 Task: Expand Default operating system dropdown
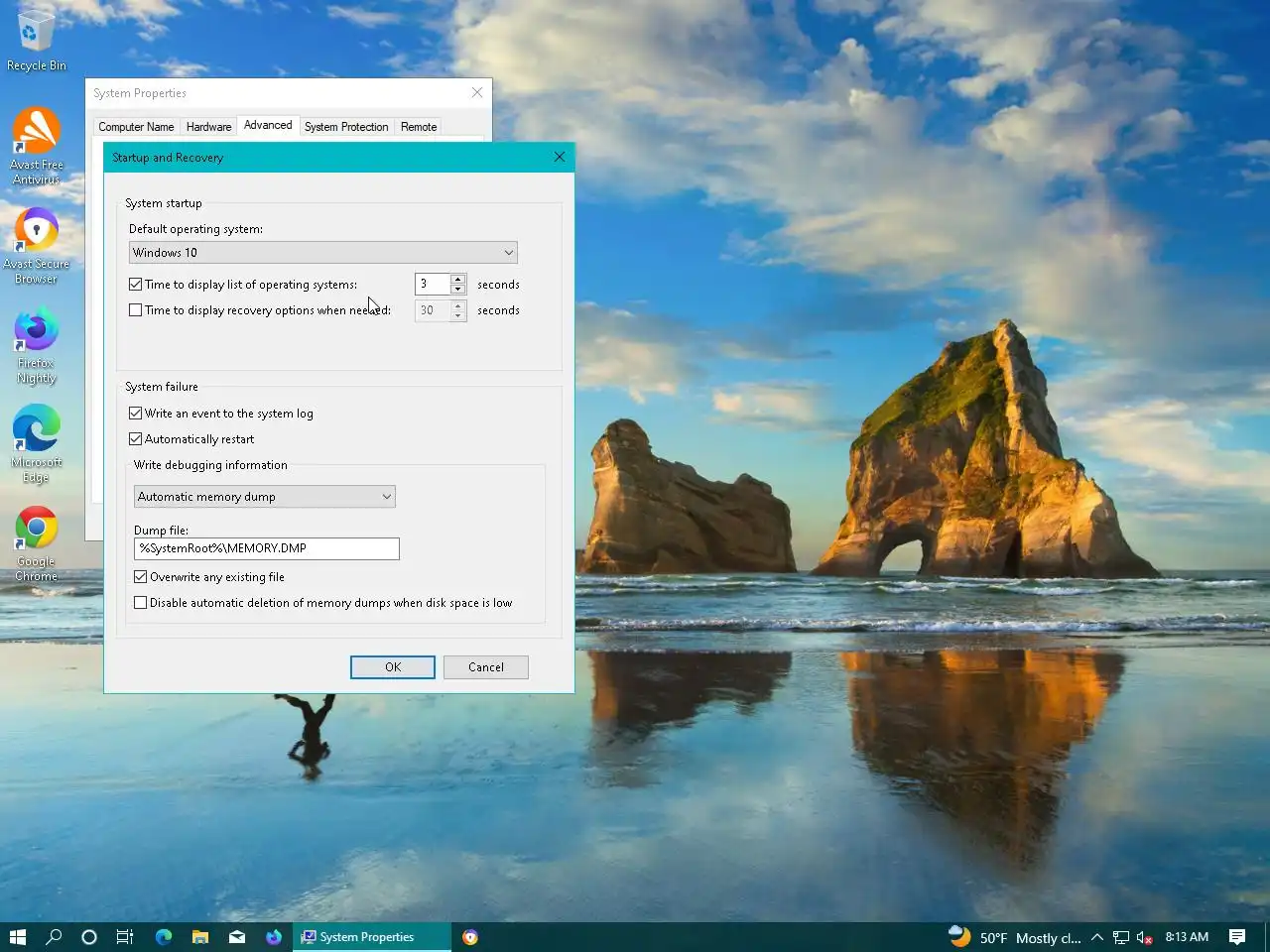(x=323, y=253)
